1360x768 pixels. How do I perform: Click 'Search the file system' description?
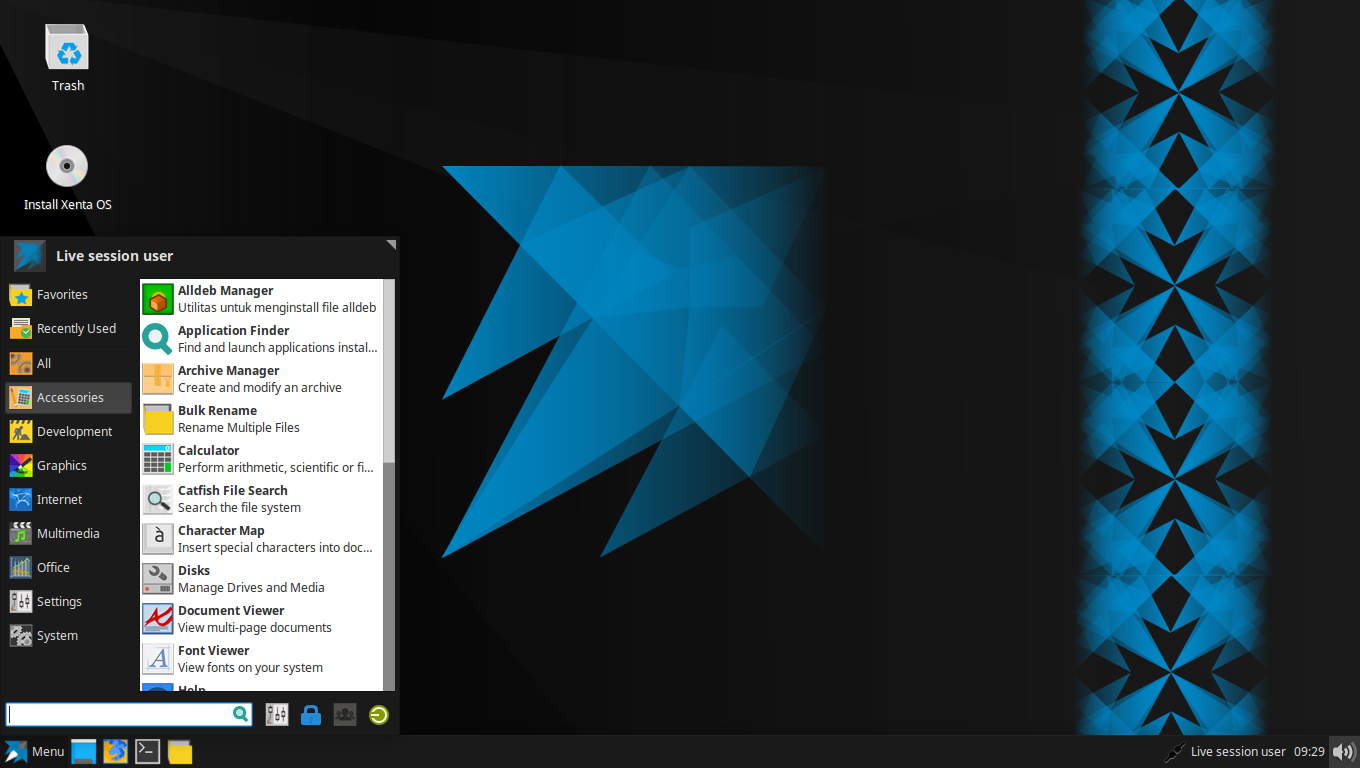tap(239, 508)
